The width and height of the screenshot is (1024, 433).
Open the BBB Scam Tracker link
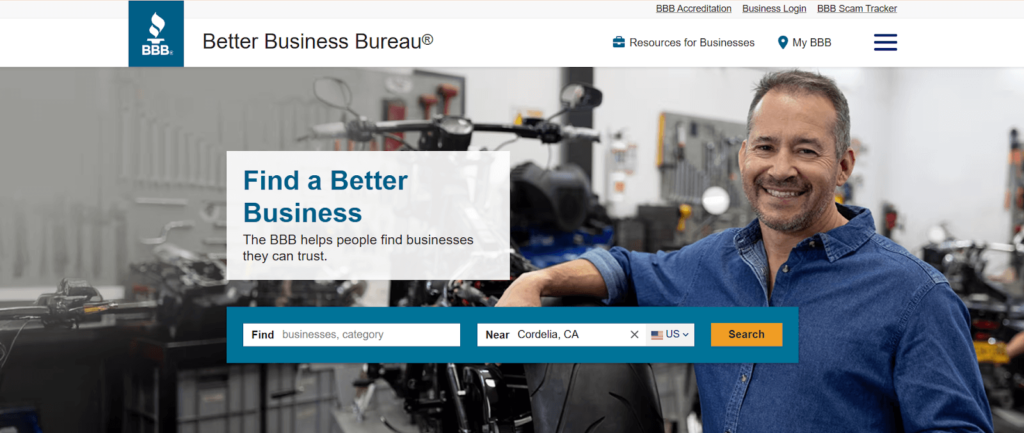pos(857,8)
